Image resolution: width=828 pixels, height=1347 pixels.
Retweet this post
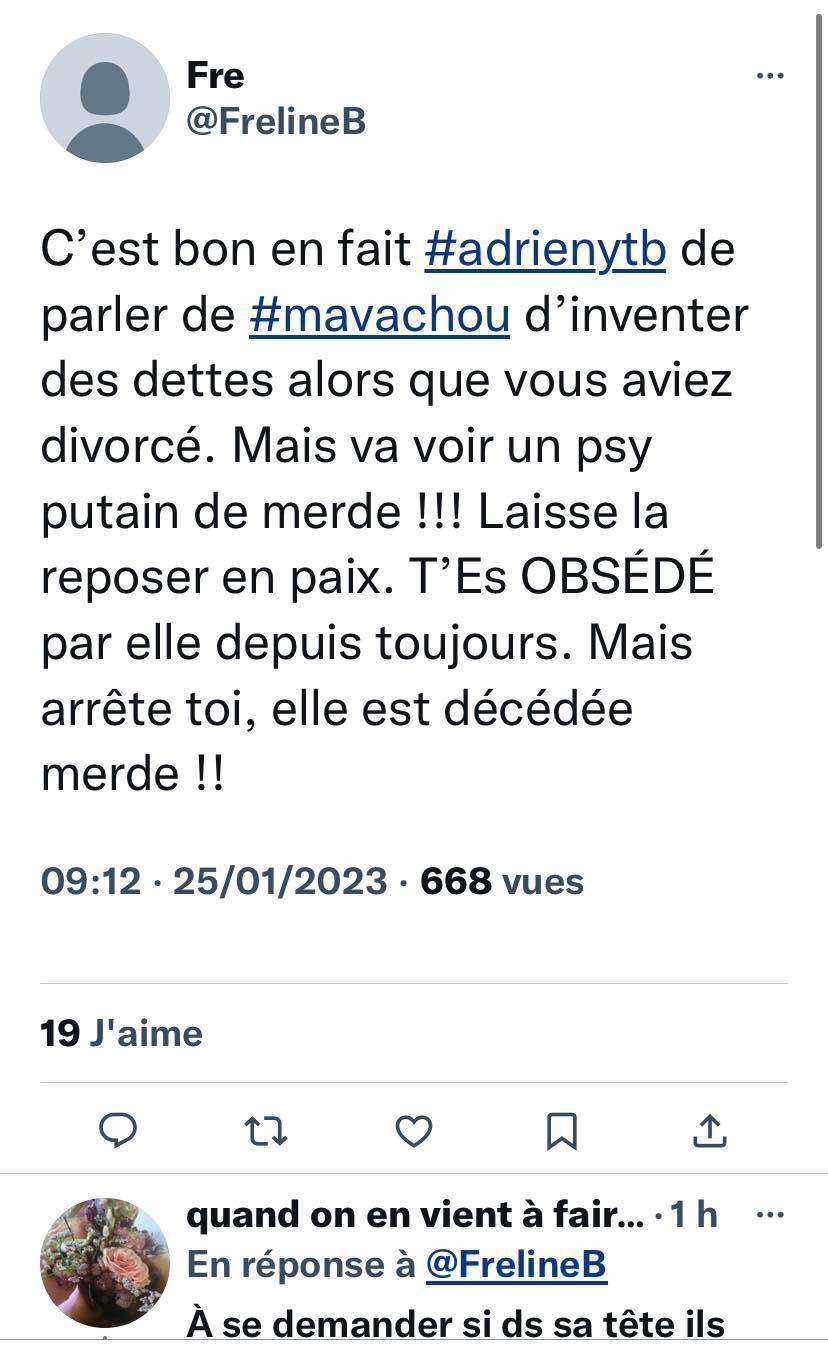click(x=266, y=1130)
